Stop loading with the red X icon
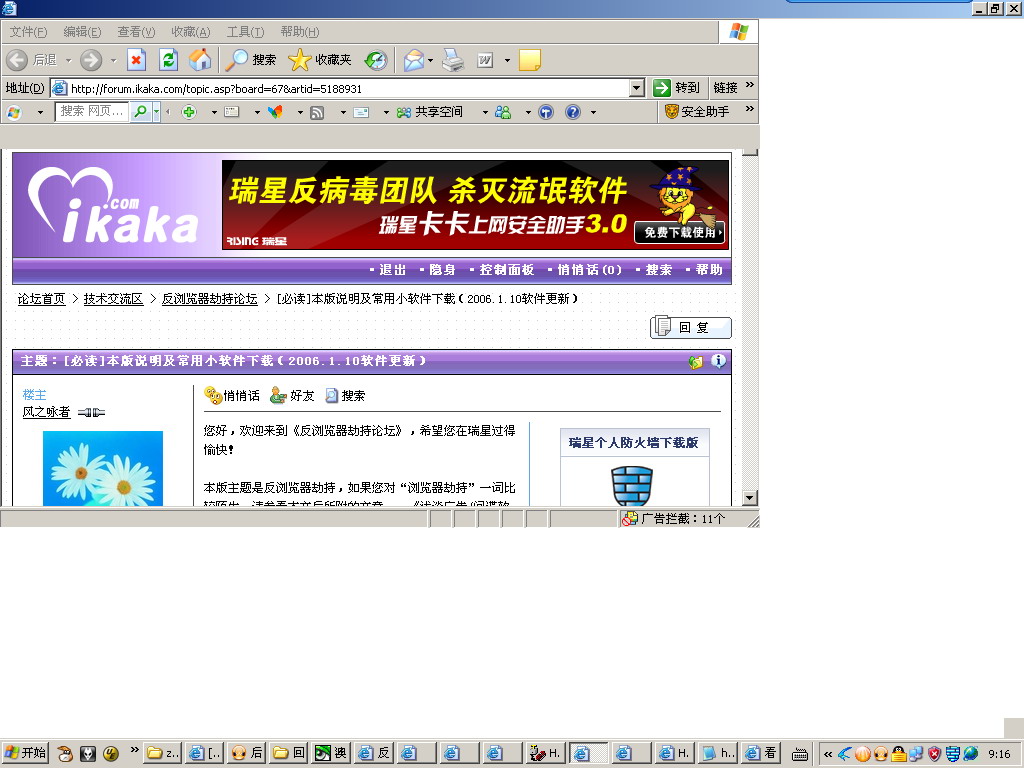Screen dimensions: 1024x768 pyautogui.click(x=136, y=60)
